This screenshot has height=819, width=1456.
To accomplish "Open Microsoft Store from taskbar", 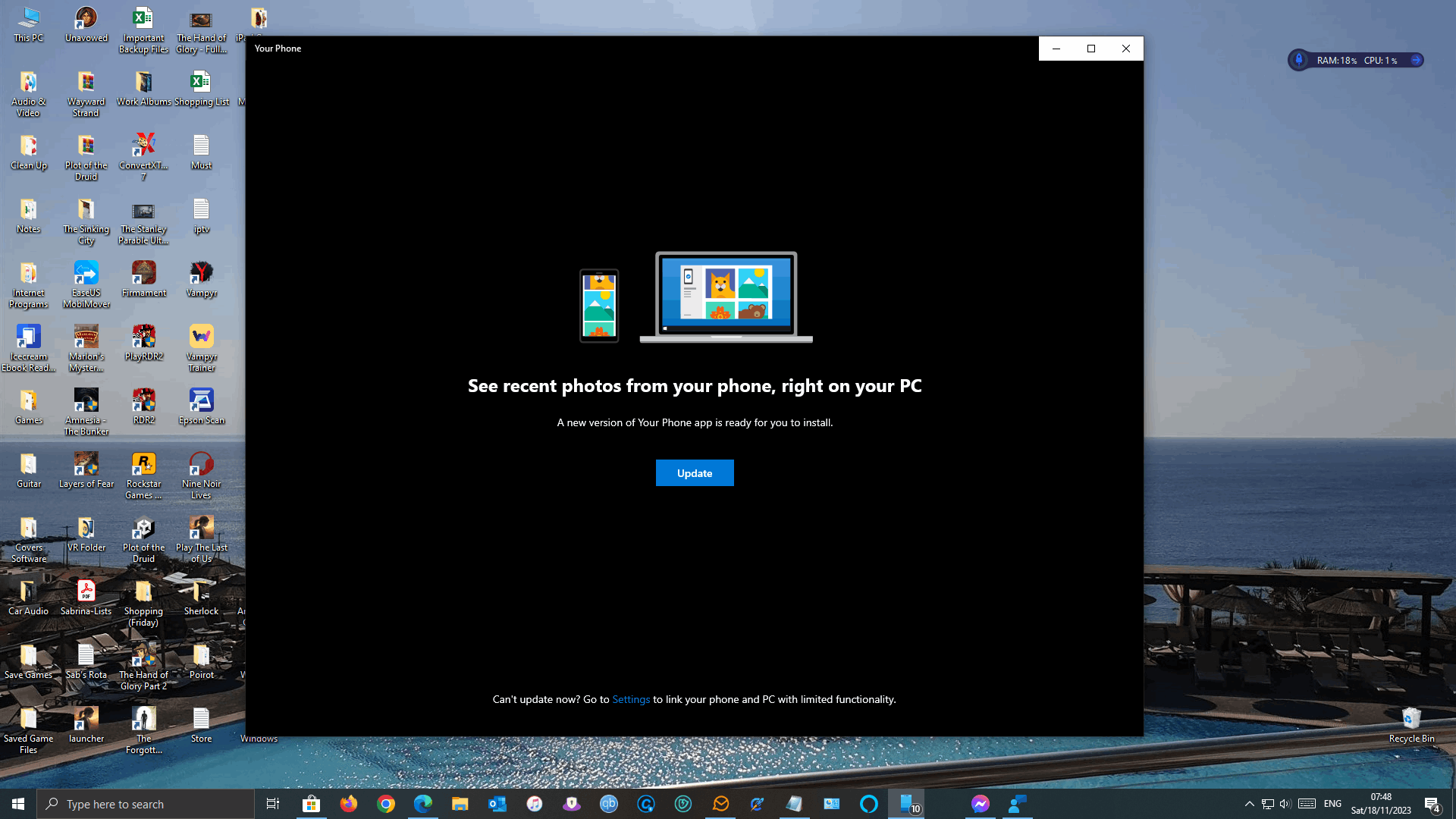I will 311,804.
